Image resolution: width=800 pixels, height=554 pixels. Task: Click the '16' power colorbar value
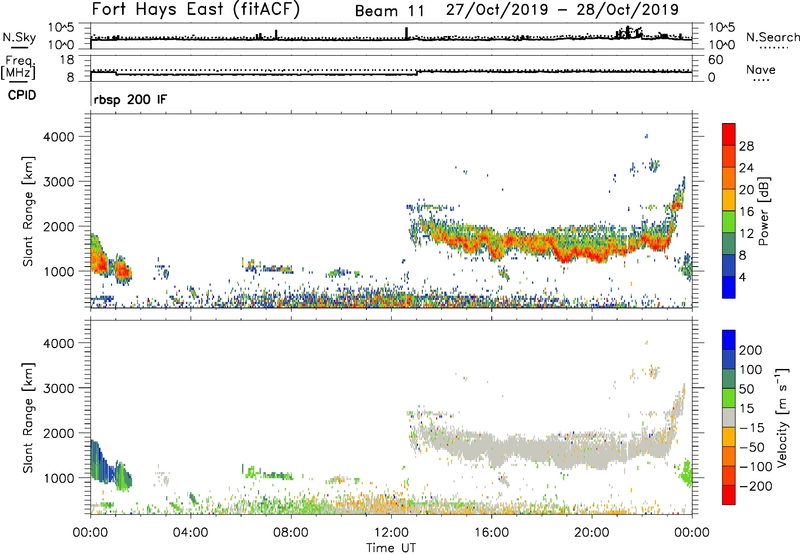[746, 212]
